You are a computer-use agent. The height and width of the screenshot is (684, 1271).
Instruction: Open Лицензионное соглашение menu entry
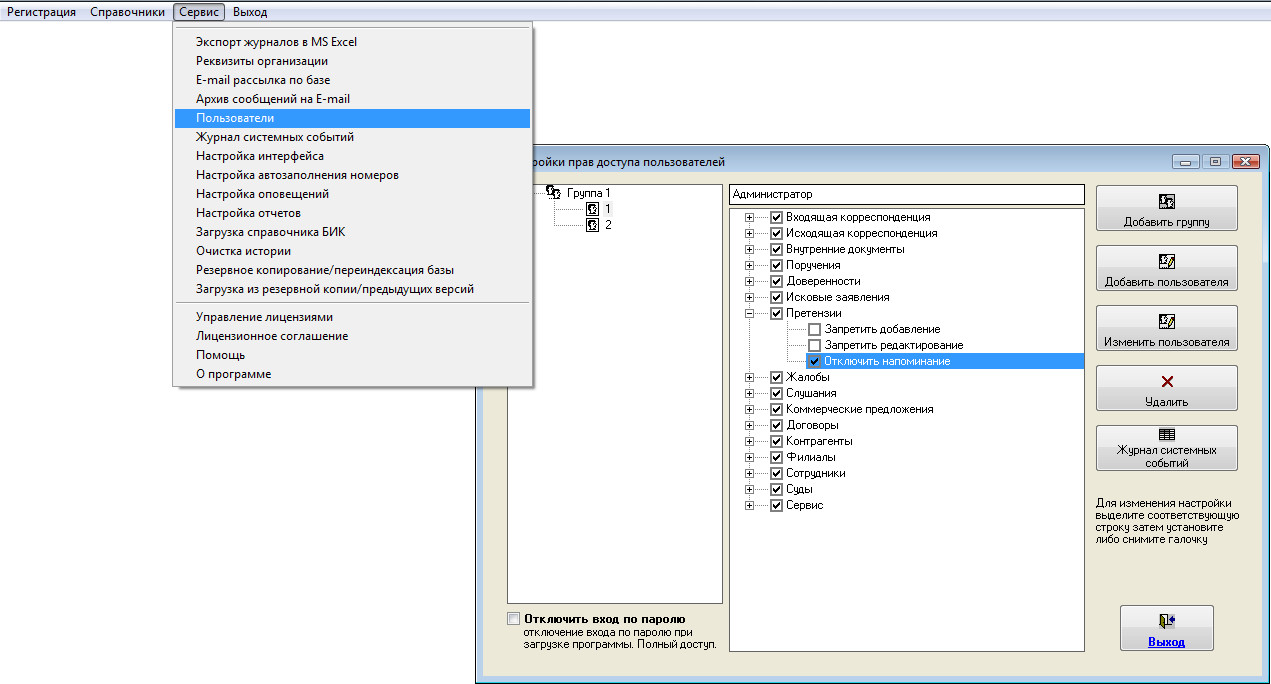click(x=353, y=336)
